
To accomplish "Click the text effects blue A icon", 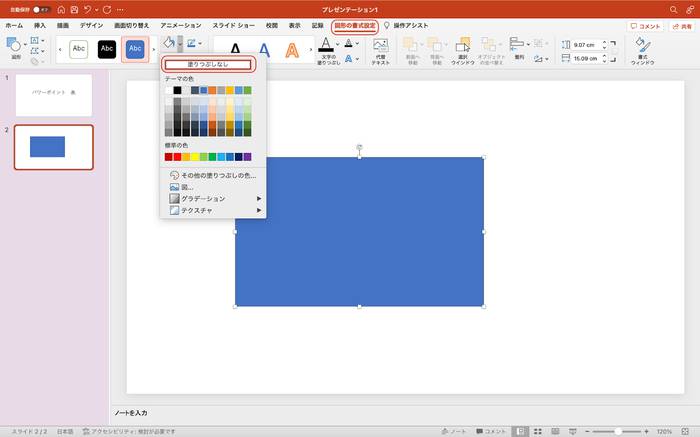I will [x=349, y=58].
